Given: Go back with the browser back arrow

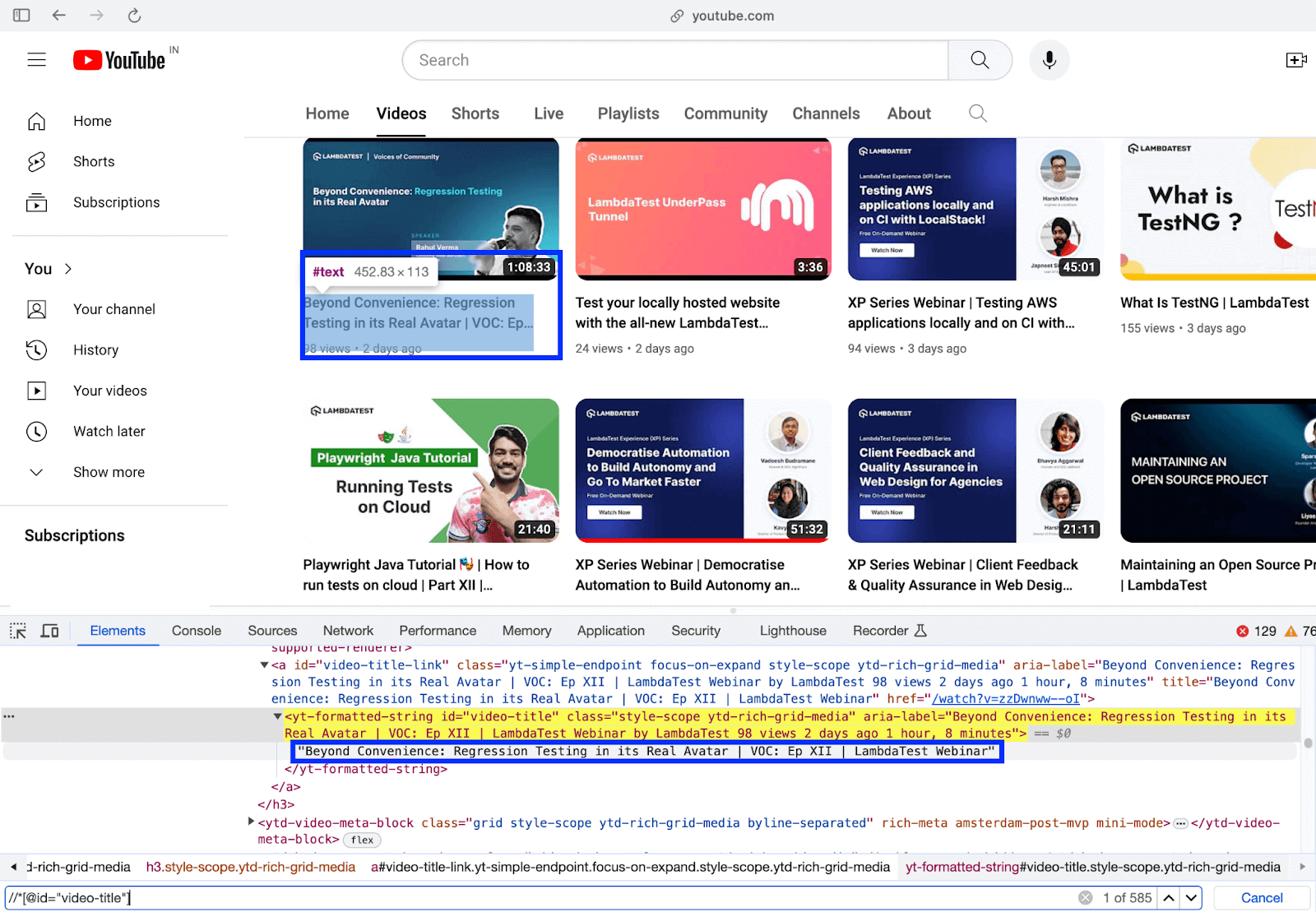Looking at the screenshot, I should click(58, 16).
